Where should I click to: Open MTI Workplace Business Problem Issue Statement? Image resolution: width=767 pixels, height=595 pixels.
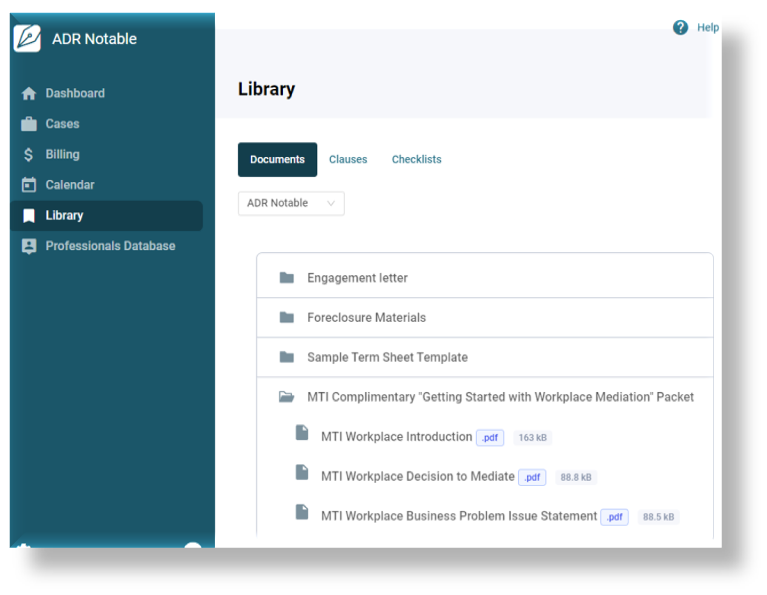(458, 517)
